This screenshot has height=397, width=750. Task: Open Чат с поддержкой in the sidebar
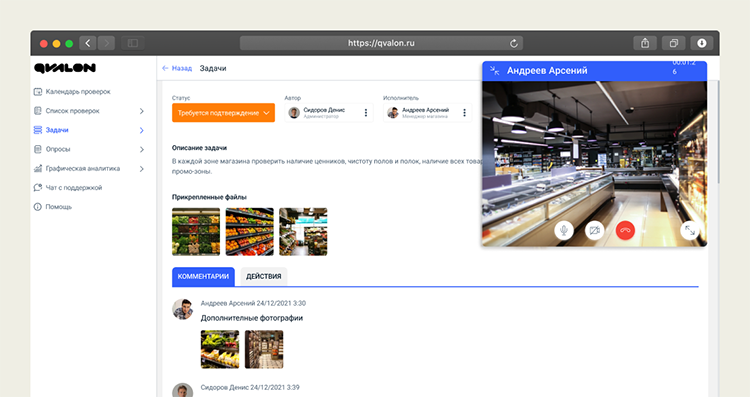coord(68,187)
